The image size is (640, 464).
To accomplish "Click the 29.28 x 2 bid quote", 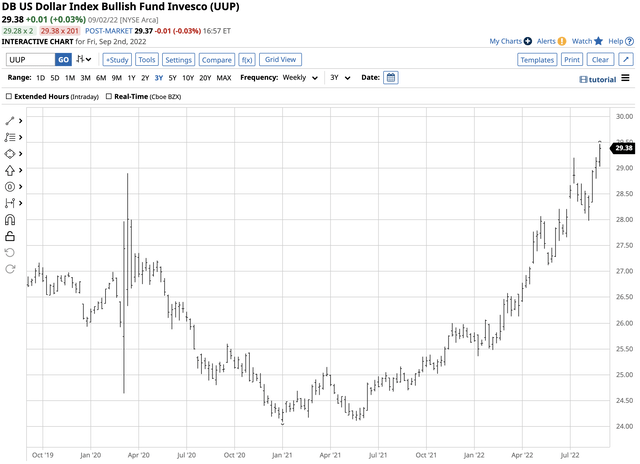I will coord(18,31).
